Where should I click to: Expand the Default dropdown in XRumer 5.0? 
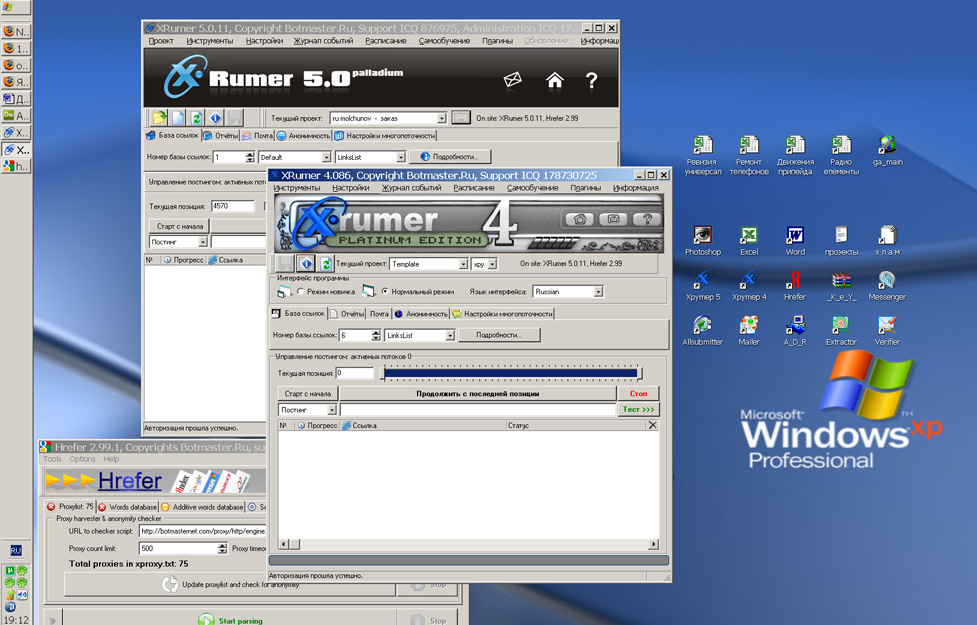(x=326, y=157)
